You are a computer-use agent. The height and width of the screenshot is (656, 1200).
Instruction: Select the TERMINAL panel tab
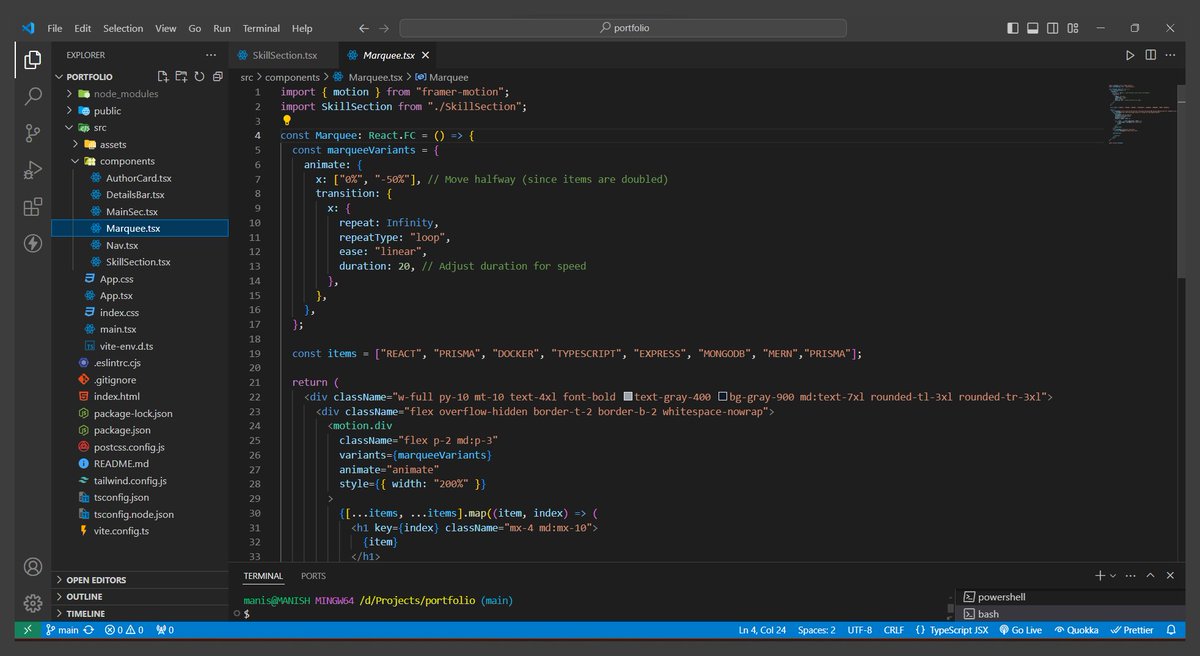point(263,576)
